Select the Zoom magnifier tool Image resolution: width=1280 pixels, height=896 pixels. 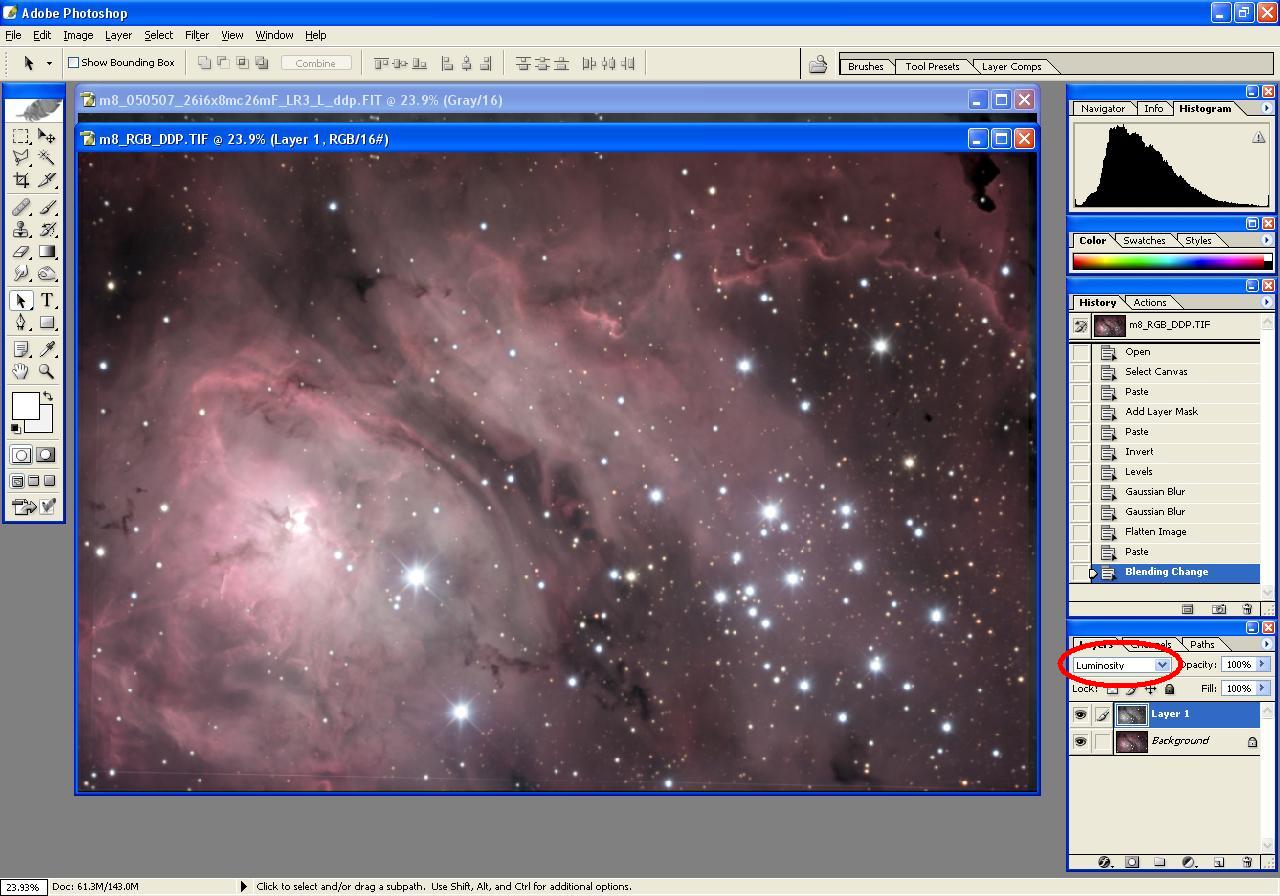click(47, 371)
